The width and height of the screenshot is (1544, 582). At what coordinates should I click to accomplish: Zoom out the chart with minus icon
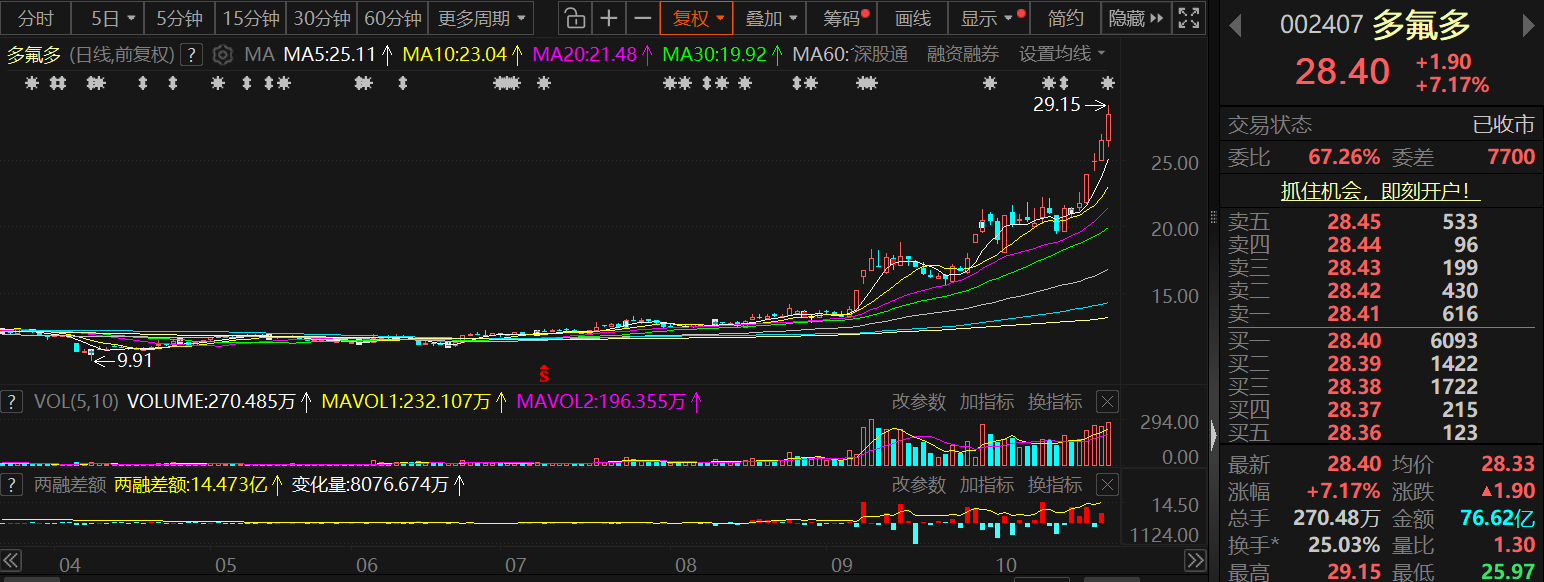(643, 18)
